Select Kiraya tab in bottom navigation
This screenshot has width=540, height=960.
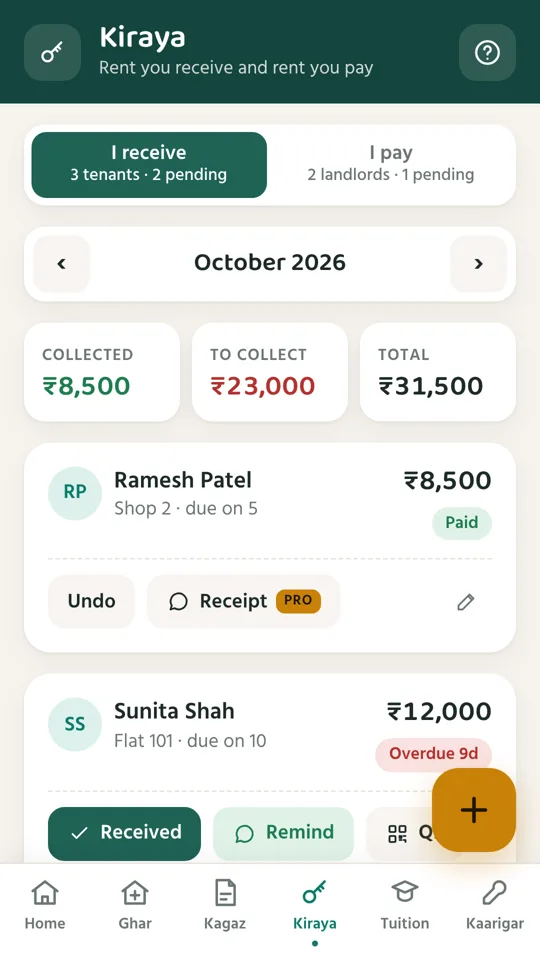coord(315,905)
